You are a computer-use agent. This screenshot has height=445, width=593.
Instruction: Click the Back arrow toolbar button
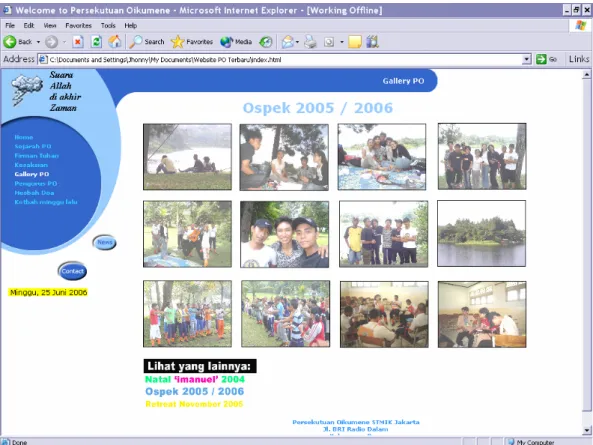[18, 42]
